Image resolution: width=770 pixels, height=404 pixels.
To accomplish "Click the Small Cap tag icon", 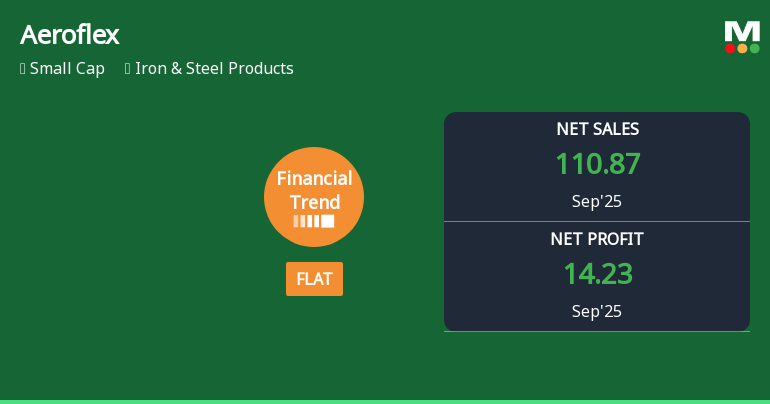I will [23, 69].
